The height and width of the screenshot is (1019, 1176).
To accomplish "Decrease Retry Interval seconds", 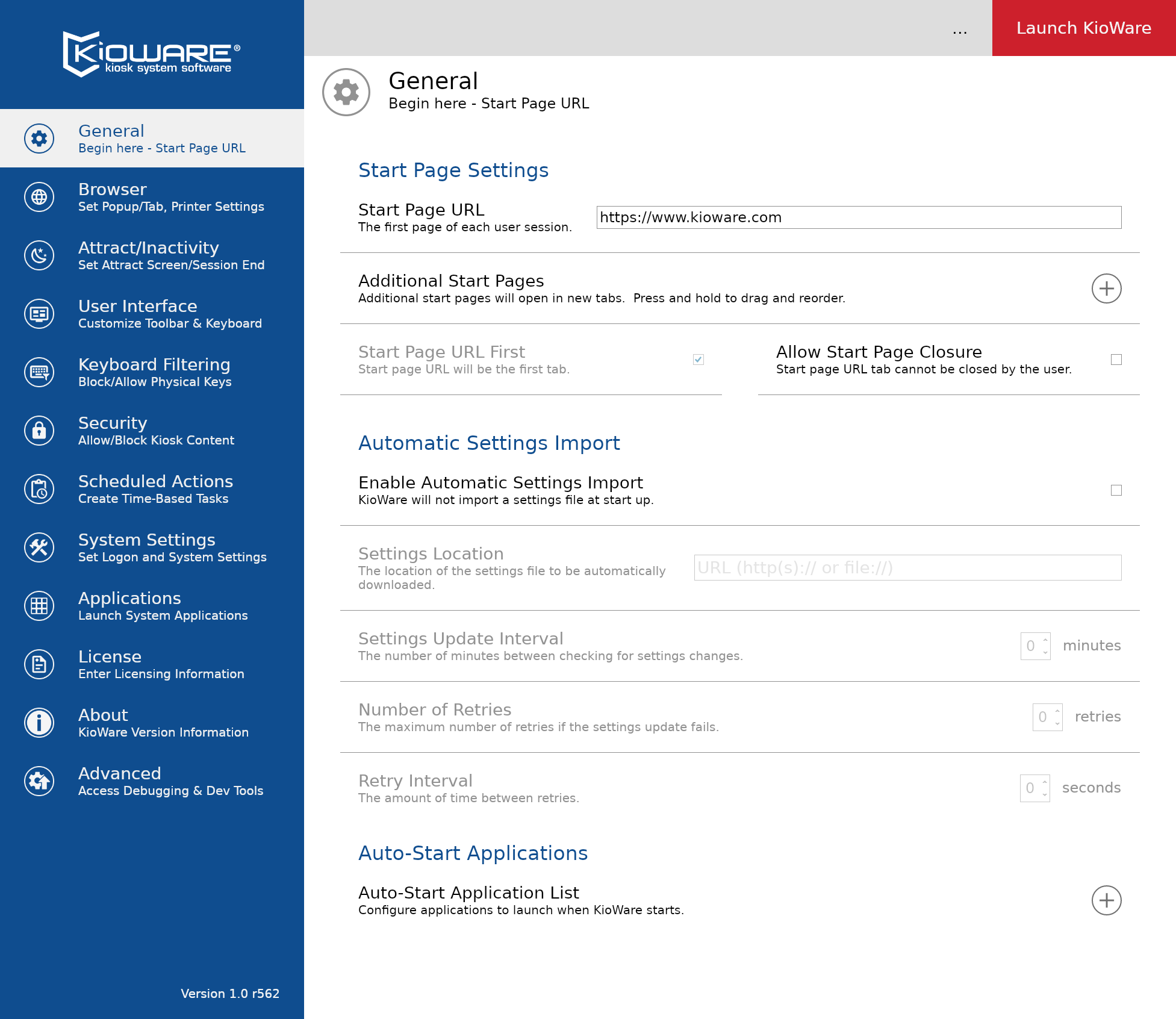I will pos(1045,794).
